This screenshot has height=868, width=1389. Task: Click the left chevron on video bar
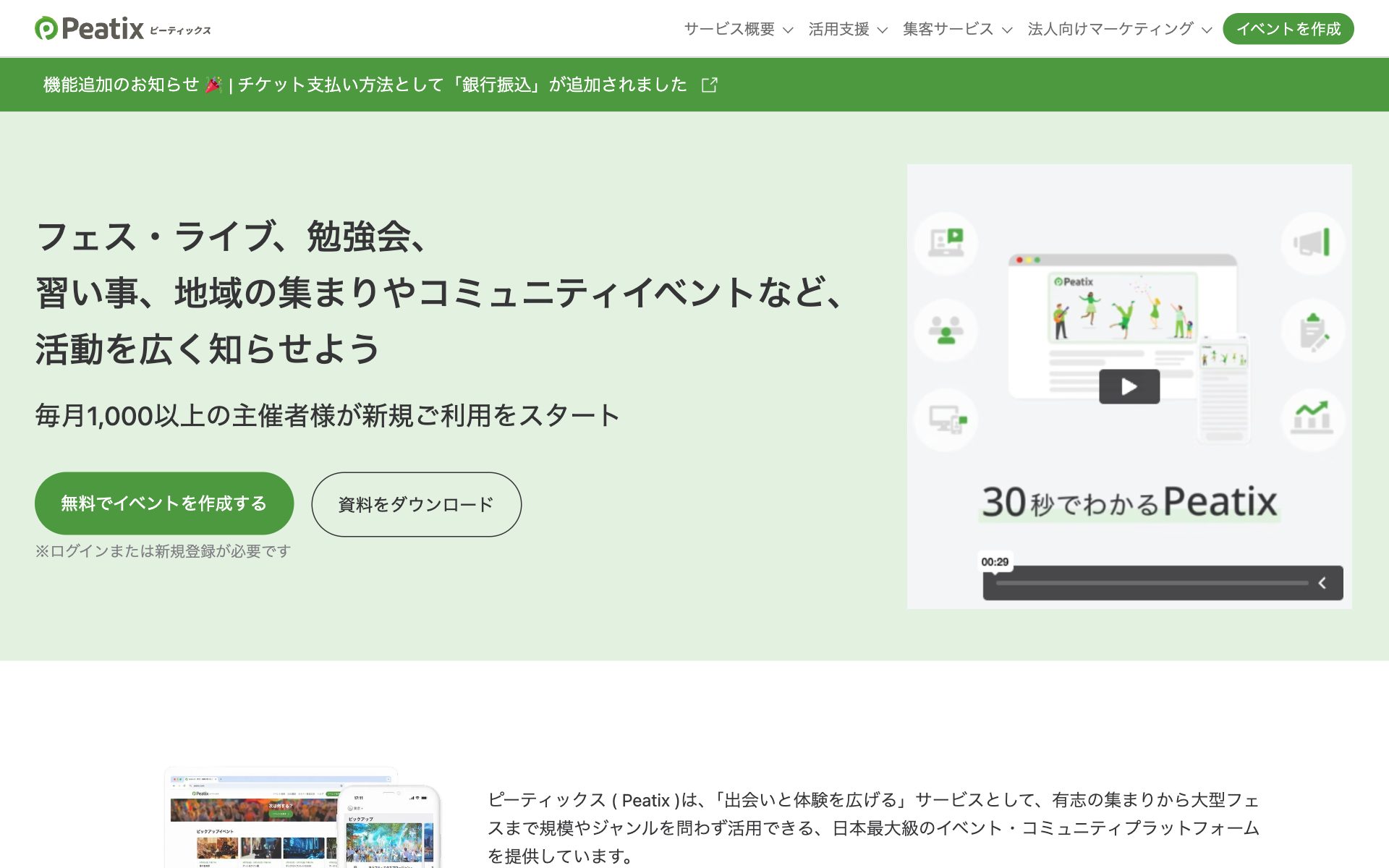(x=1322, y=583)
